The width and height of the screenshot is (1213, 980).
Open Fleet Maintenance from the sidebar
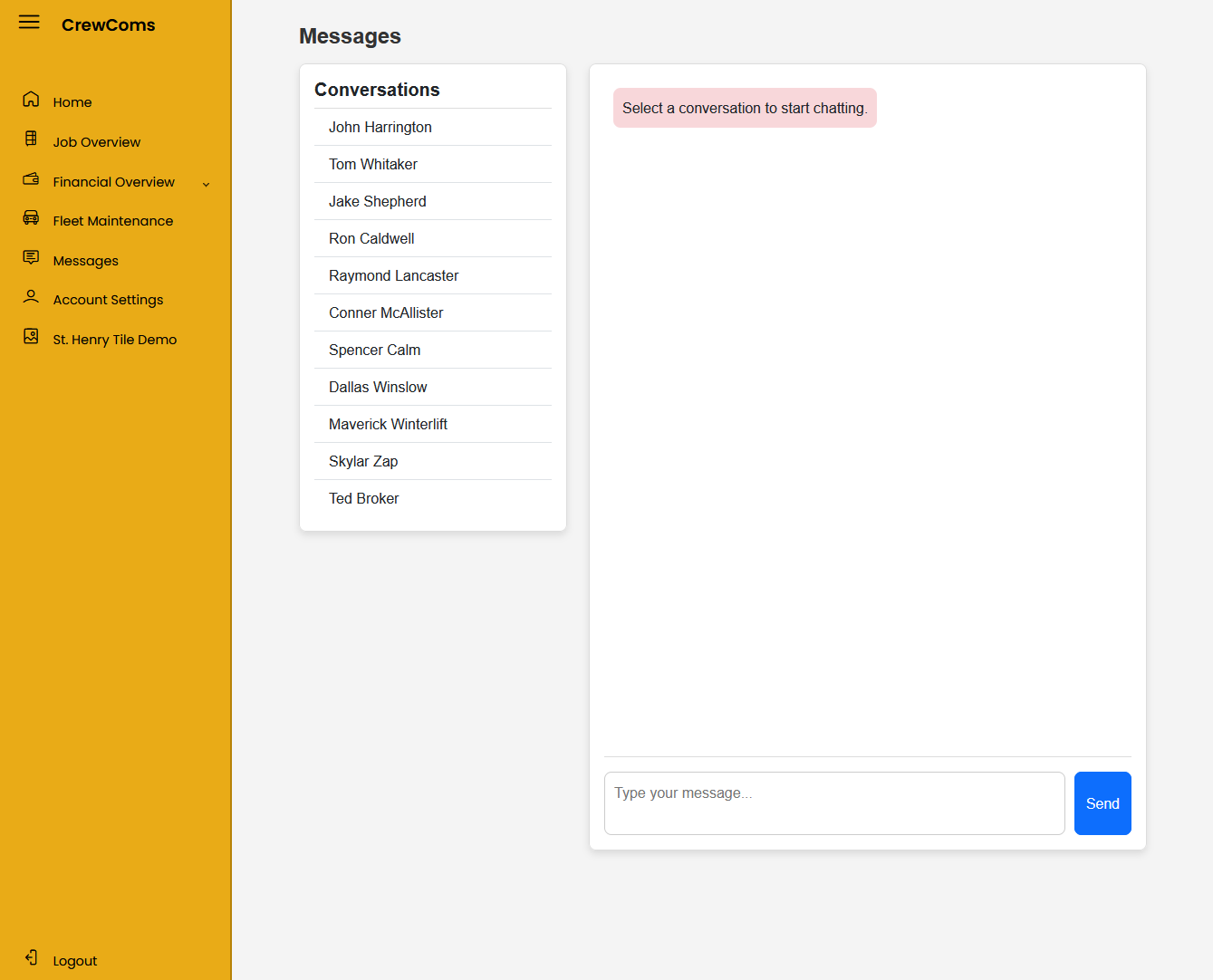pyautogui.click(x=112, y=221)
